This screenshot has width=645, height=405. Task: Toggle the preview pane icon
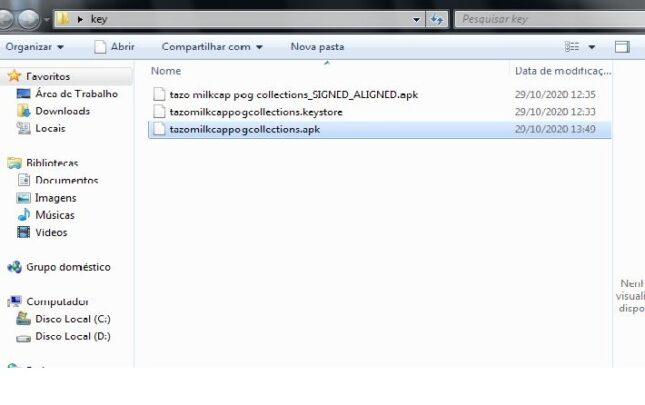622,47
